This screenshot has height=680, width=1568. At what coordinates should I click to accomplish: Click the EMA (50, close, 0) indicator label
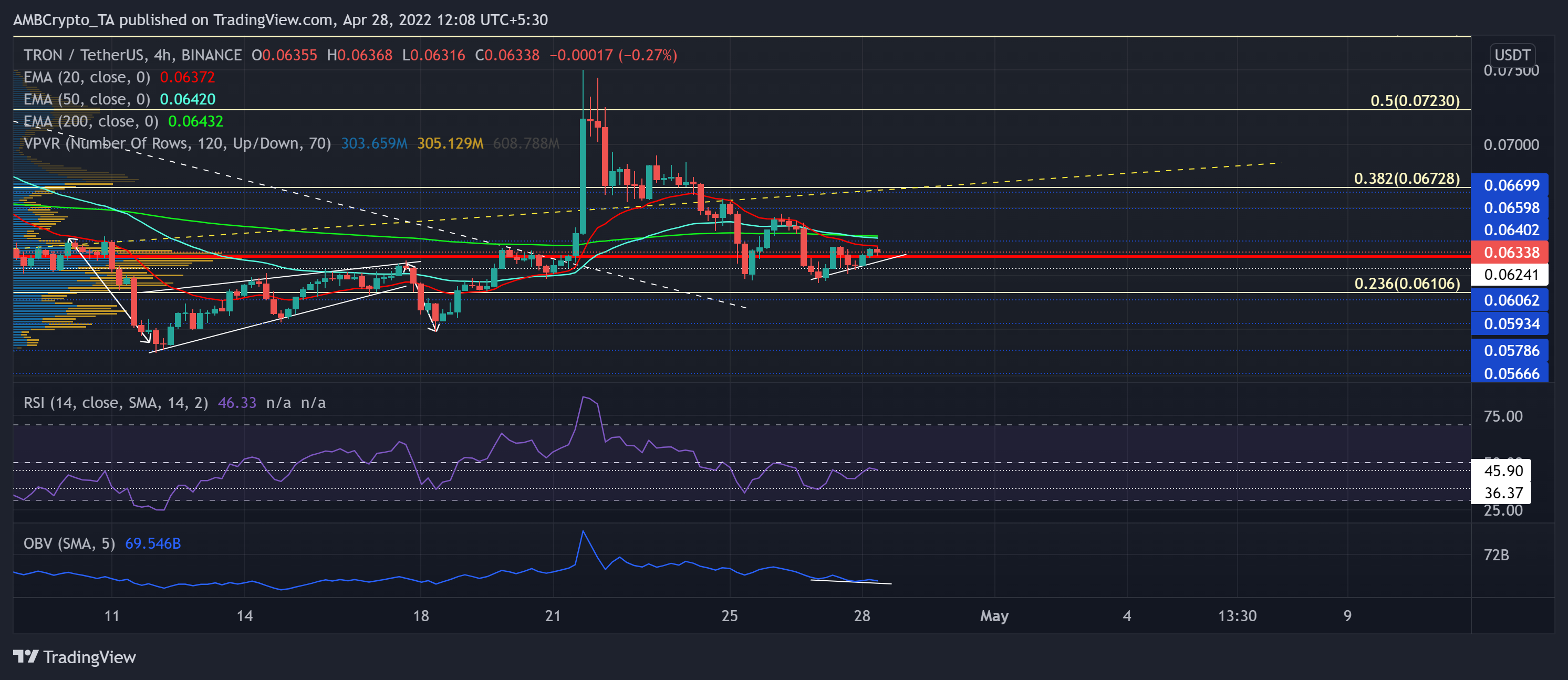87,99
